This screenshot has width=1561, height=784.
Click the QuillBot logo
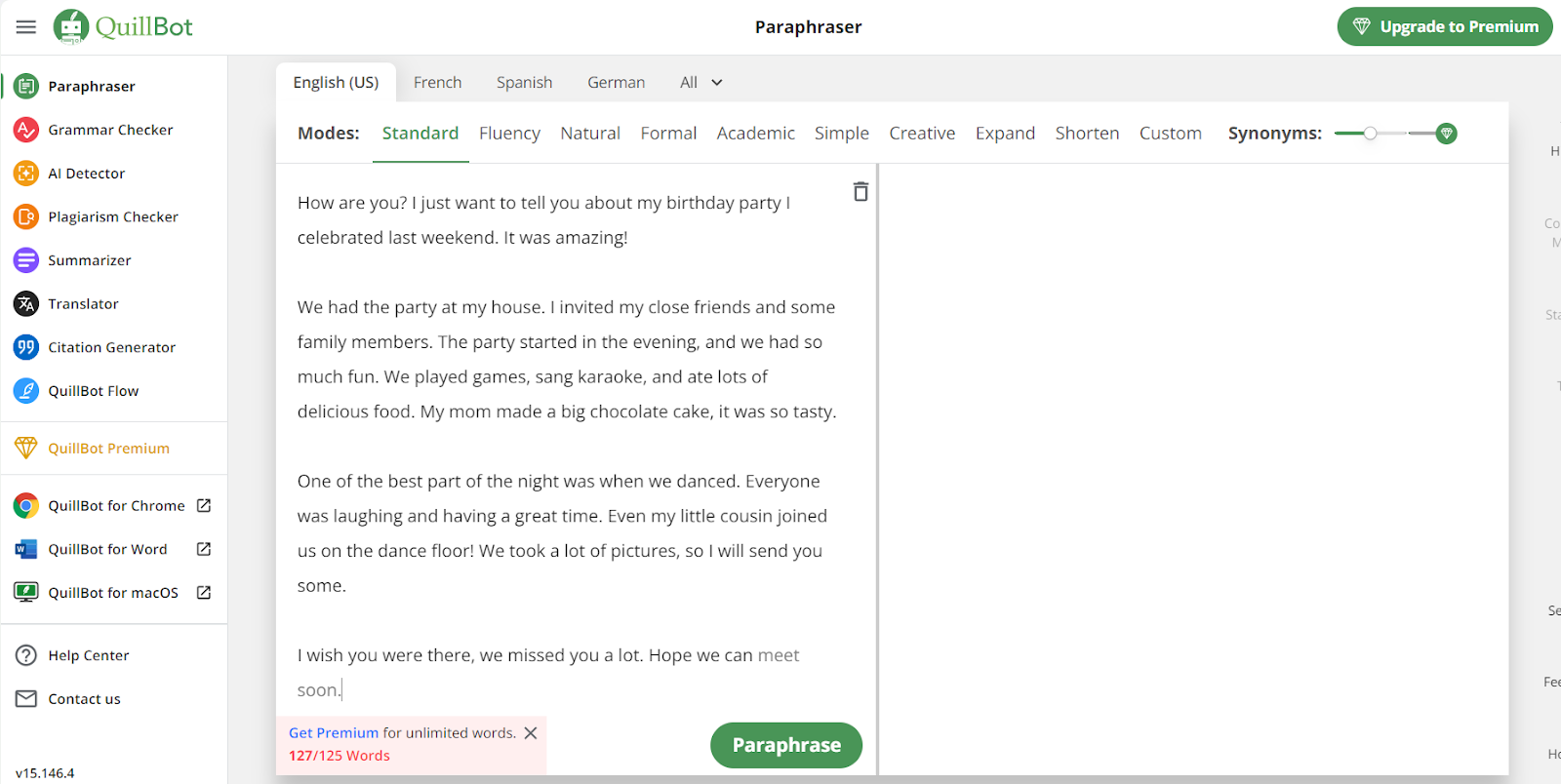[123, 27]
